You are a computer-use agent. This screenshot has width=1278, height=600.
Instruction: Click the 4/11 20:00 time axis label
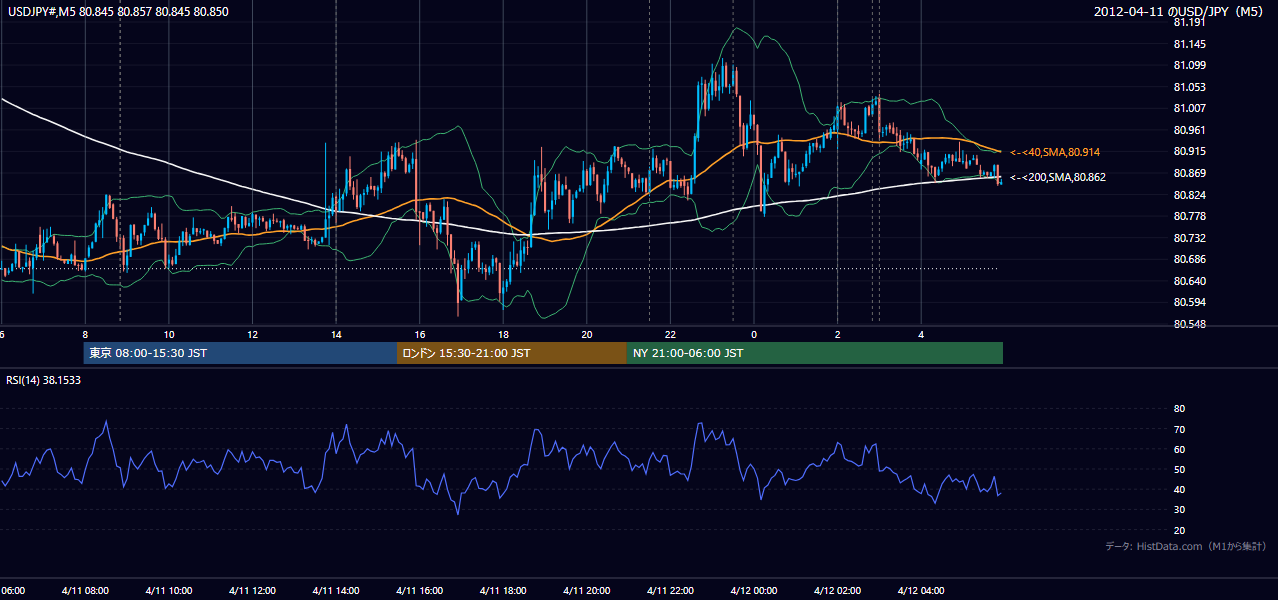[587, 590]
